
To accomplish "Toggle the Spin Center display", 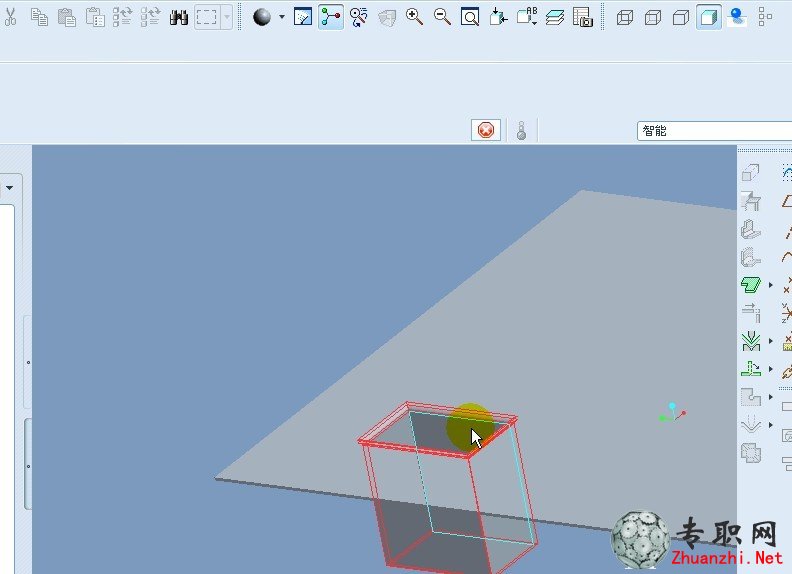I will click(331, 17).
